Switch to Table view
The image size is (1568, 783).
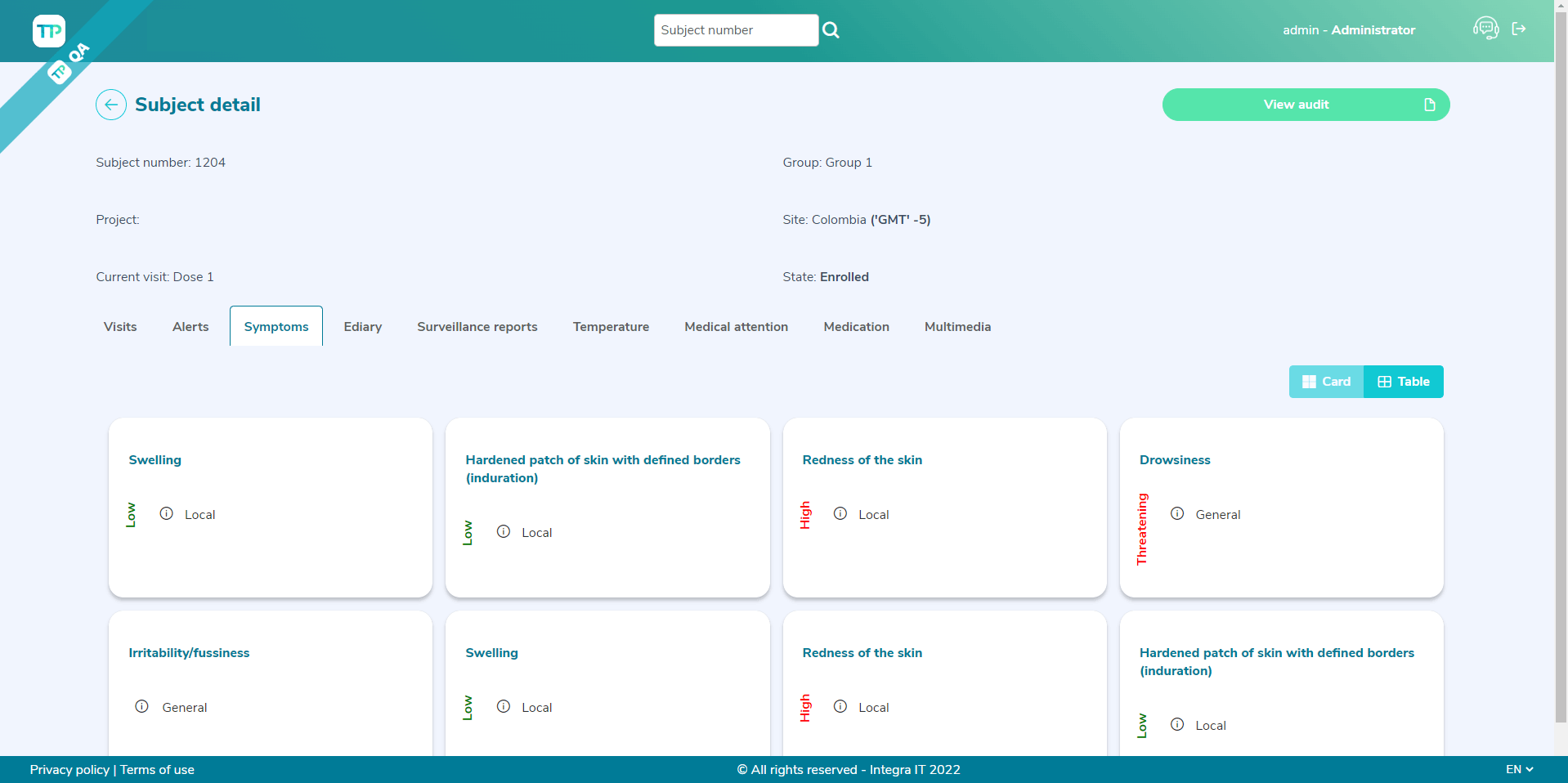1404,382
